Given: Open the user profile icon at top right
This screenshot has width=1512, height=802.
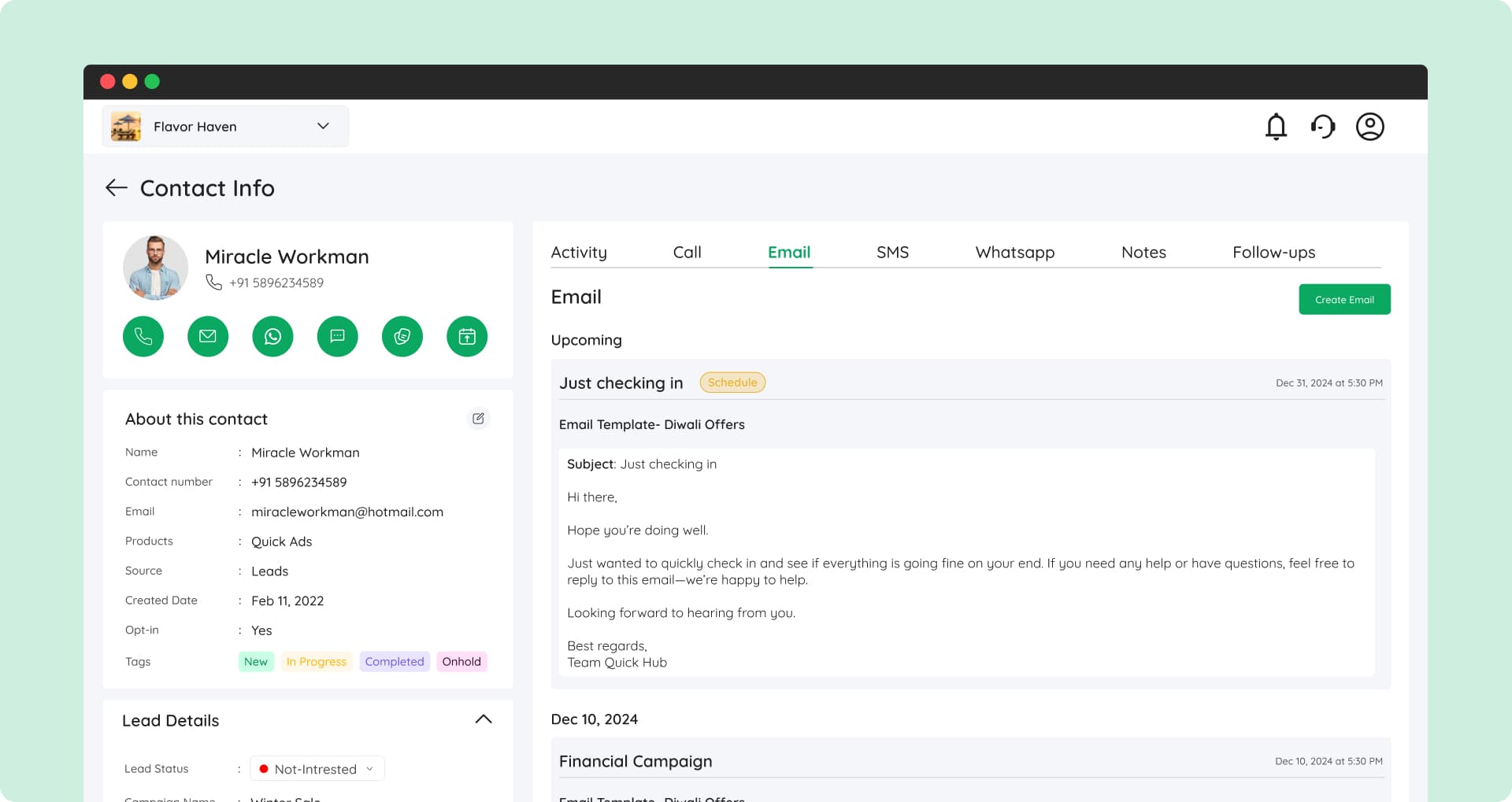Looking at the screenshot, I should pyautogui.click(x=1370, y=126).
